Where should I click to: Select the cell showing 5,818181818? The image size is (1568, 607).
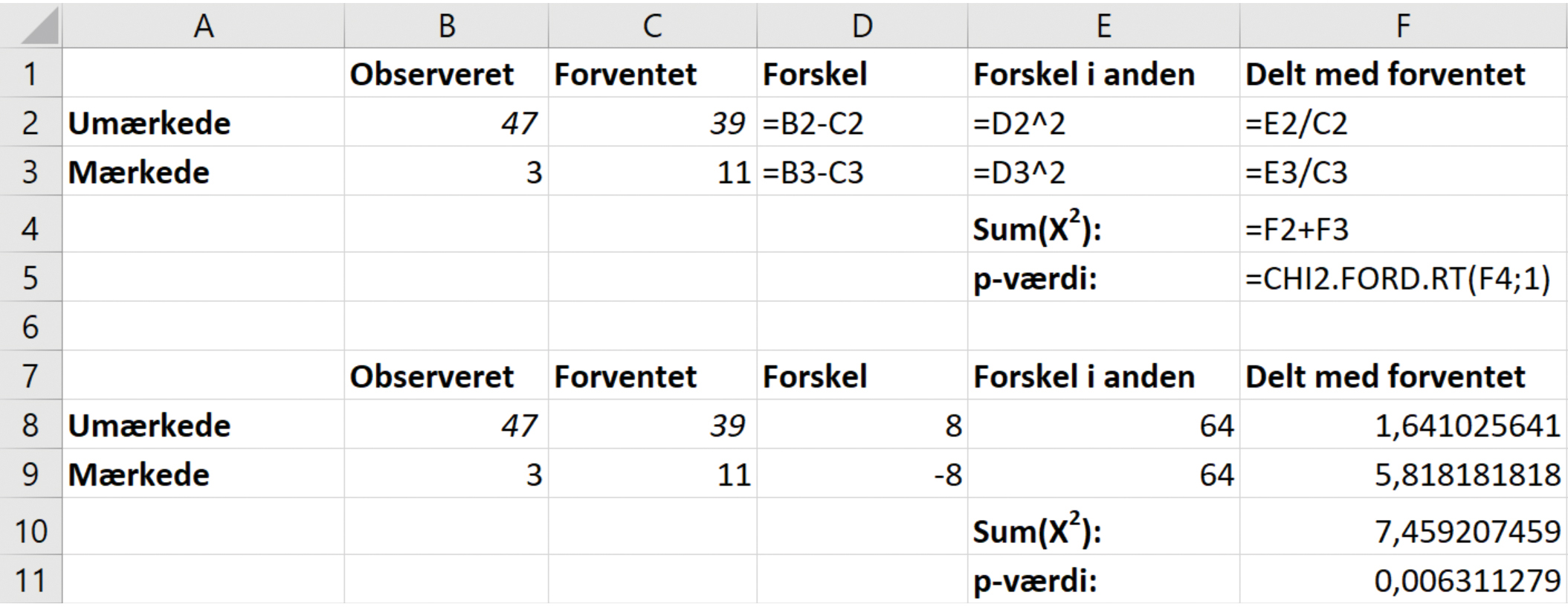click(x=1466, y=475)
